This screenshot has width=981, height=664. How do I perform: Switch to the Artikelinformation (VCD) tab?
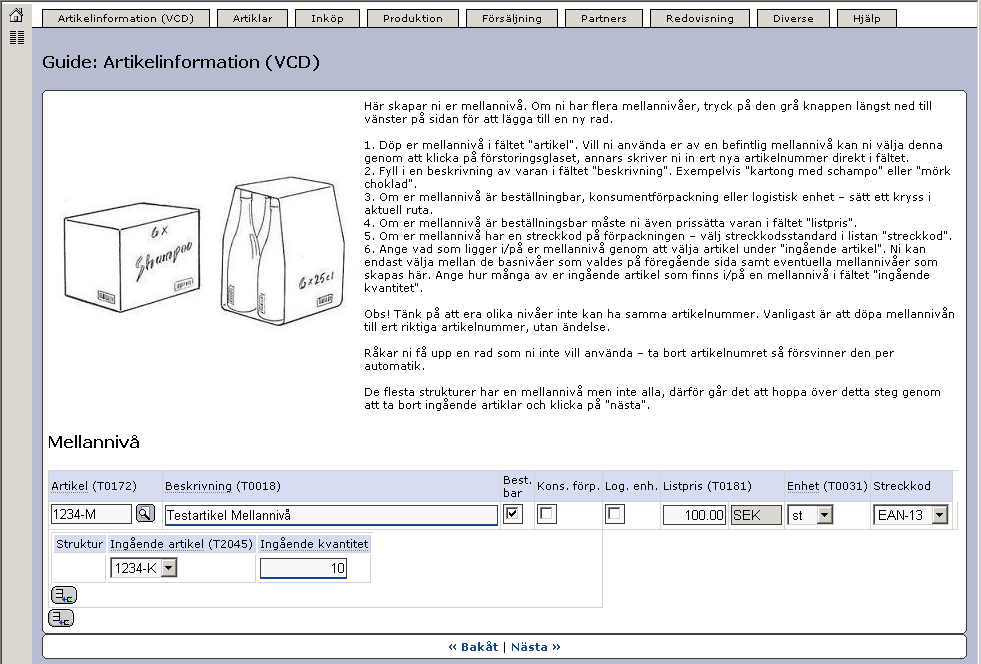pyautogui.click(x=126, y=18)
